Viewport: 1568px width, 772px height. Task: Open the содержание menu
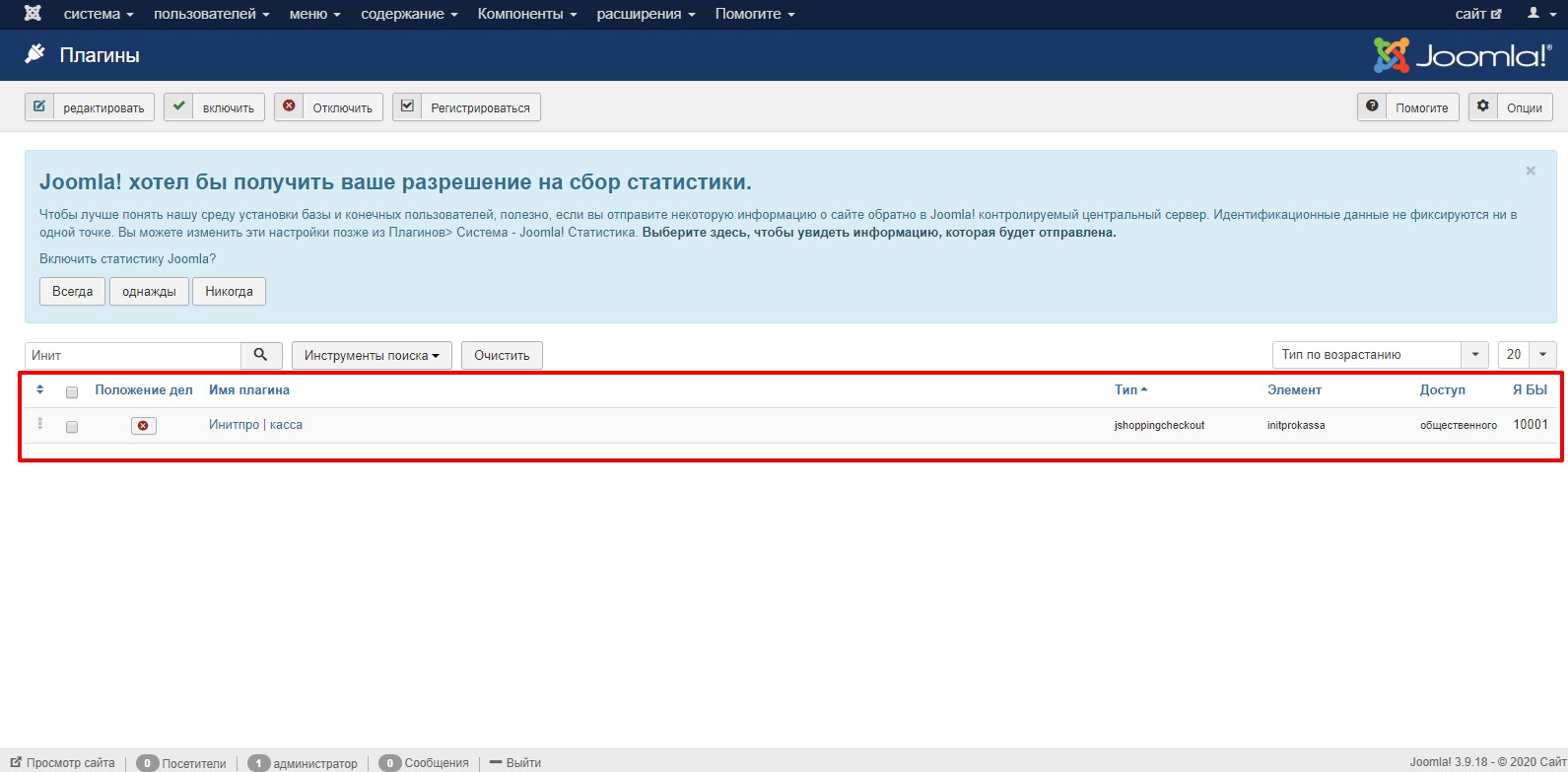click(x=409, y=14)
